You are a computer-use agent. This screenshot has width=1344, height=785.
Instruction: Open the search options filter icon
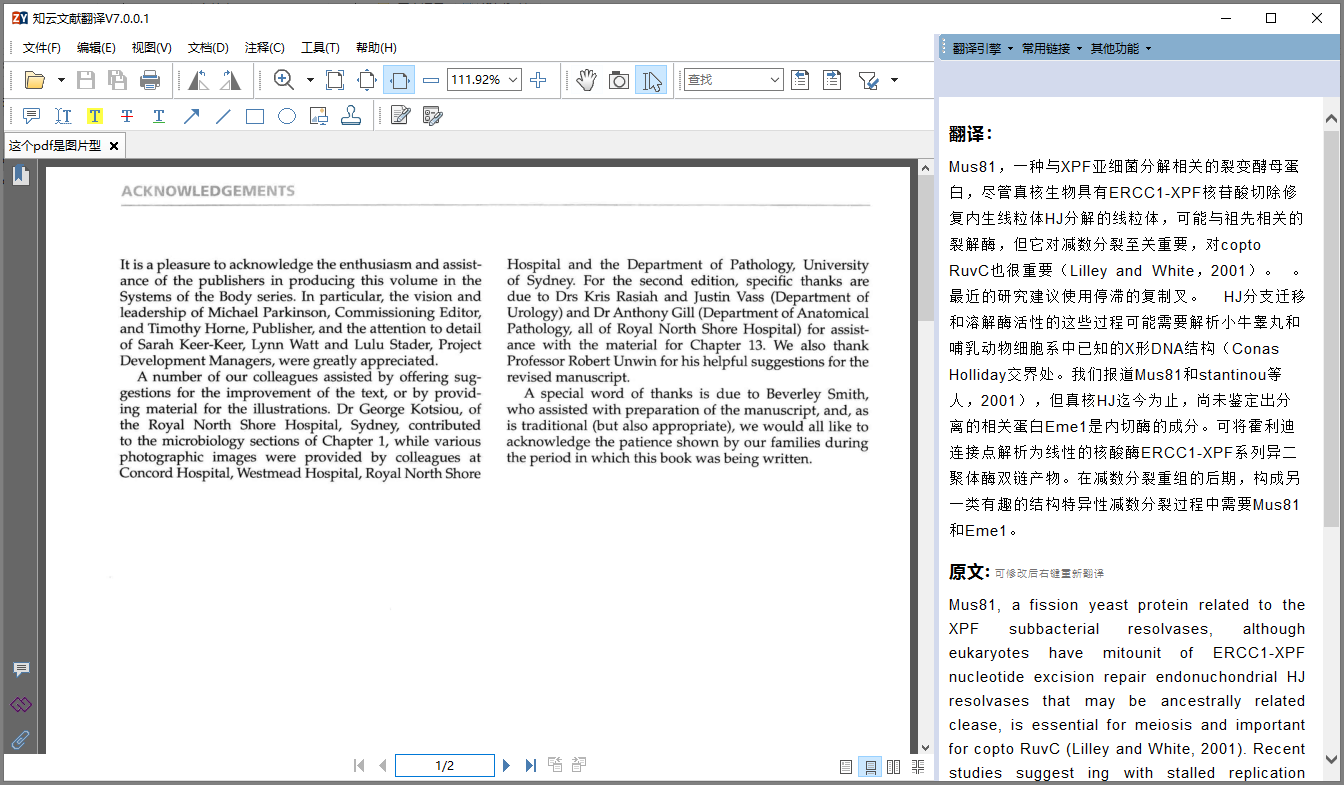[x=868, y=80]
